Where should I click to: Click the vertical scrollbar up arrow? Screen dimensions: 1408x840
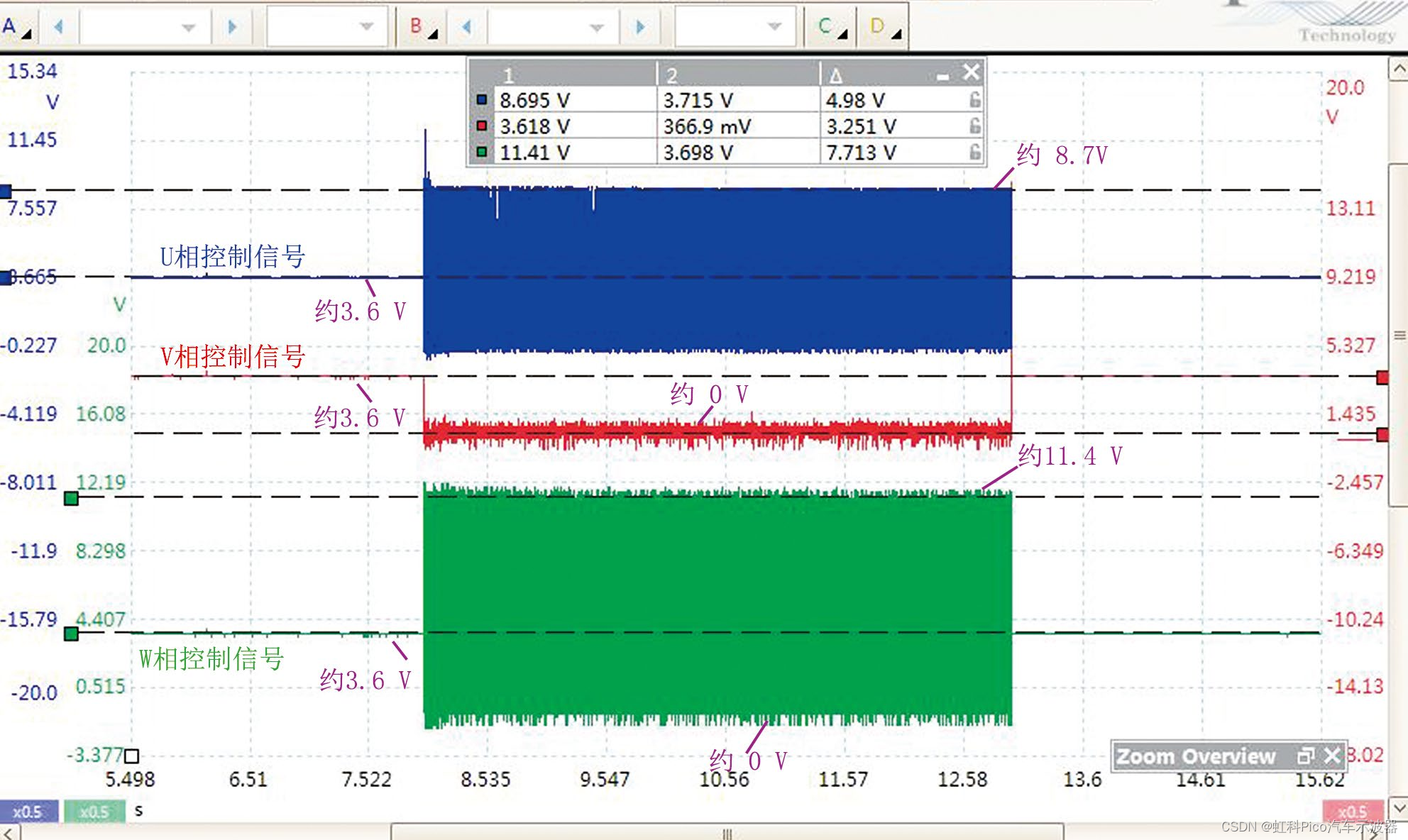(x=1398, y=69)
